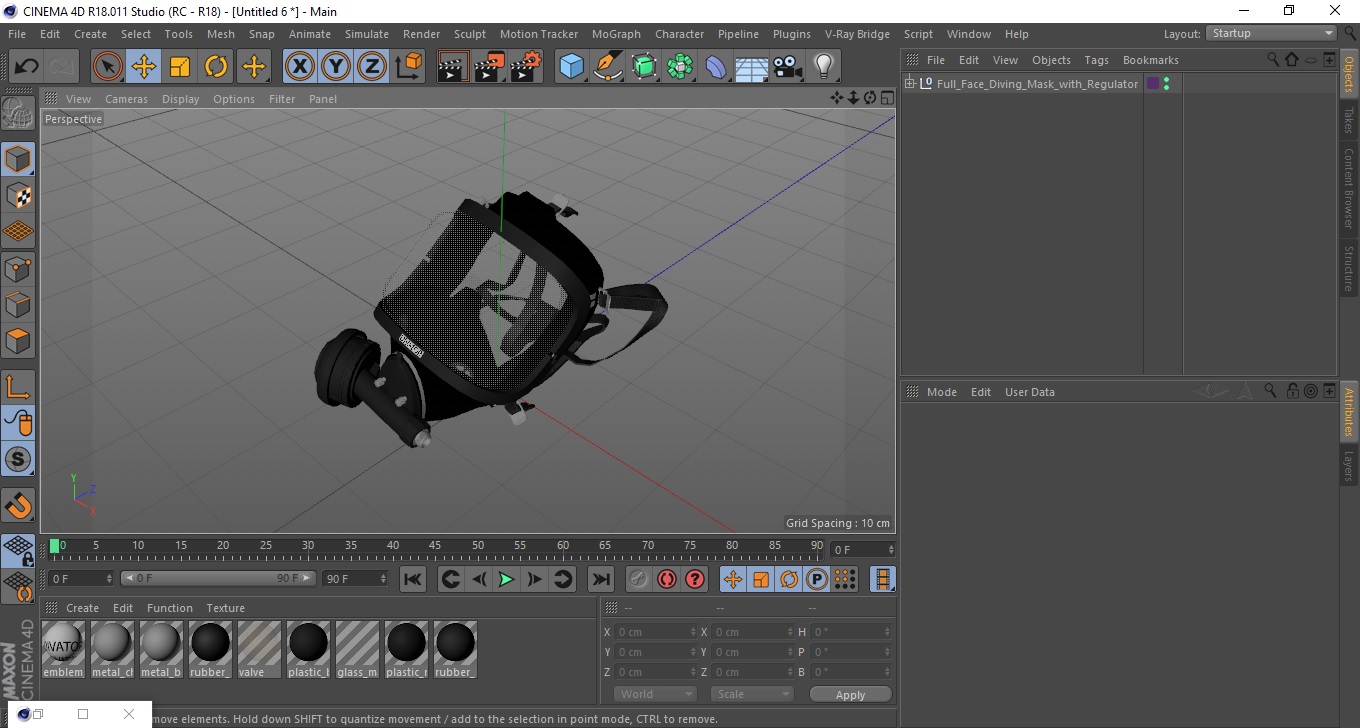The image size is (1360, 728).
Task: Switch to Model mode
Action: coord(18,159)
